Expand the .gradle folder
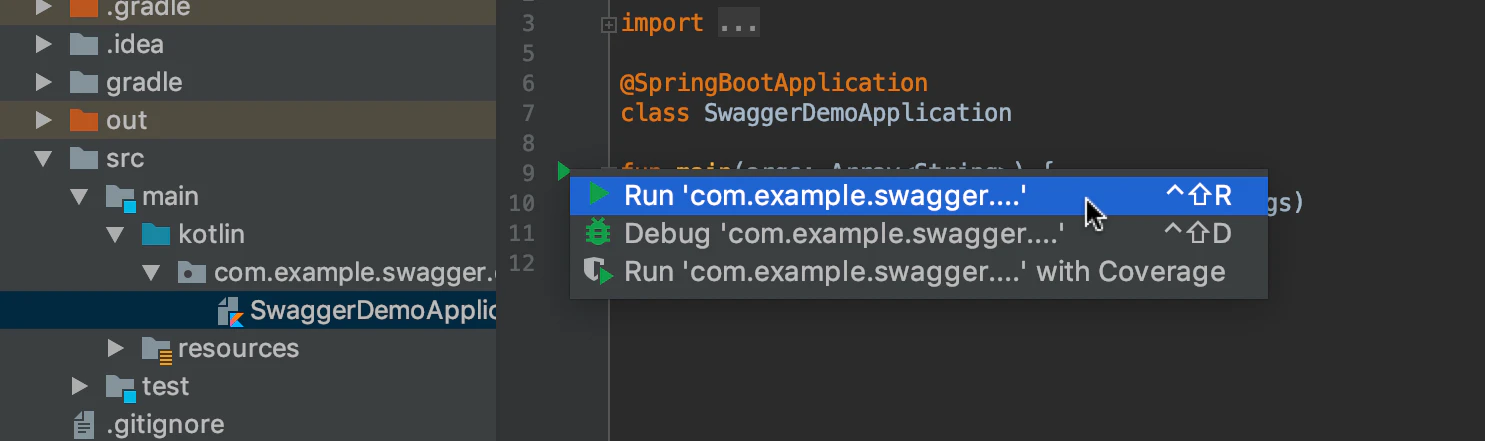This screenshot has height=441, width=1485. [43, 8]
